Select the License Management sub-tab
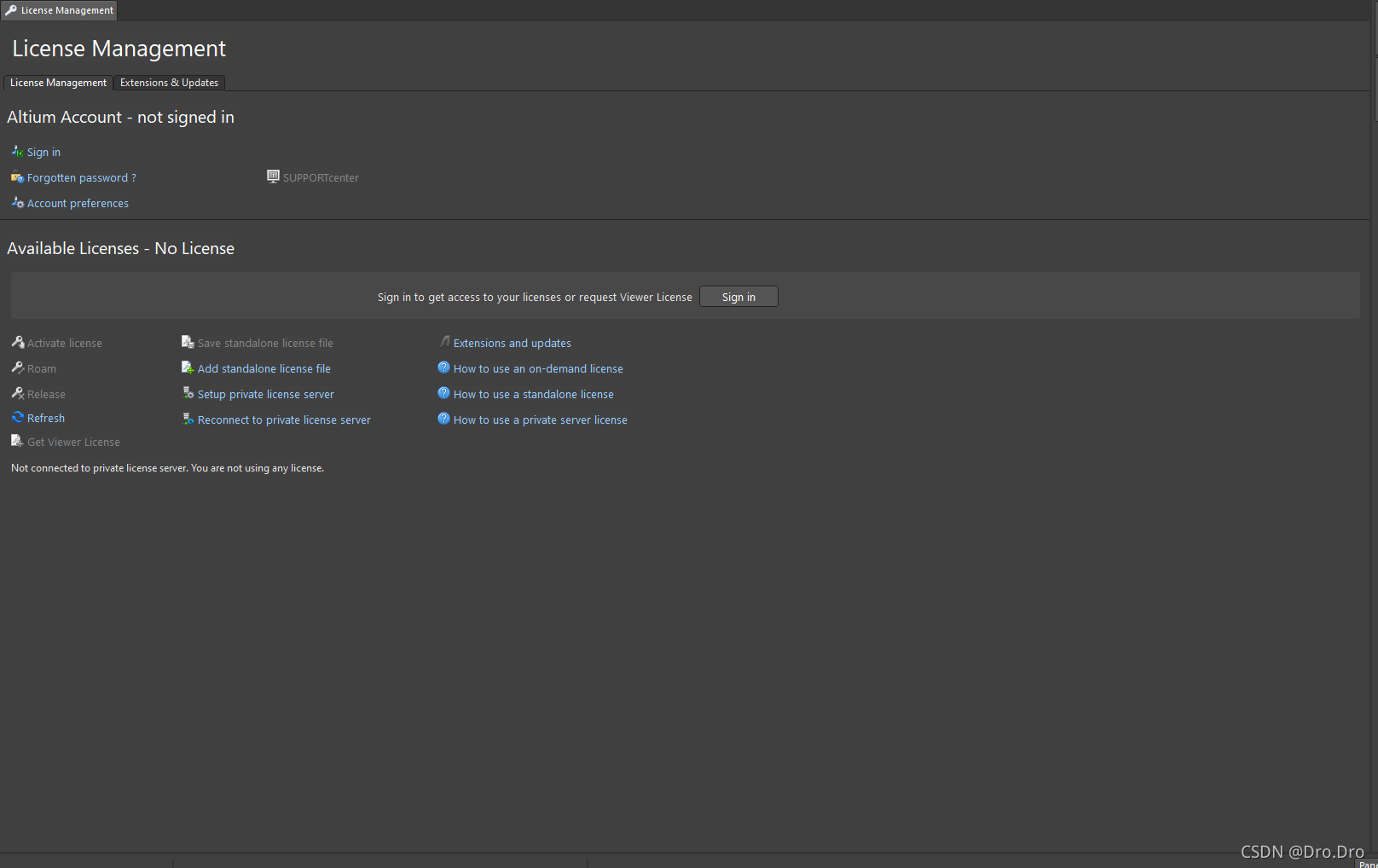 click(58, 83)
